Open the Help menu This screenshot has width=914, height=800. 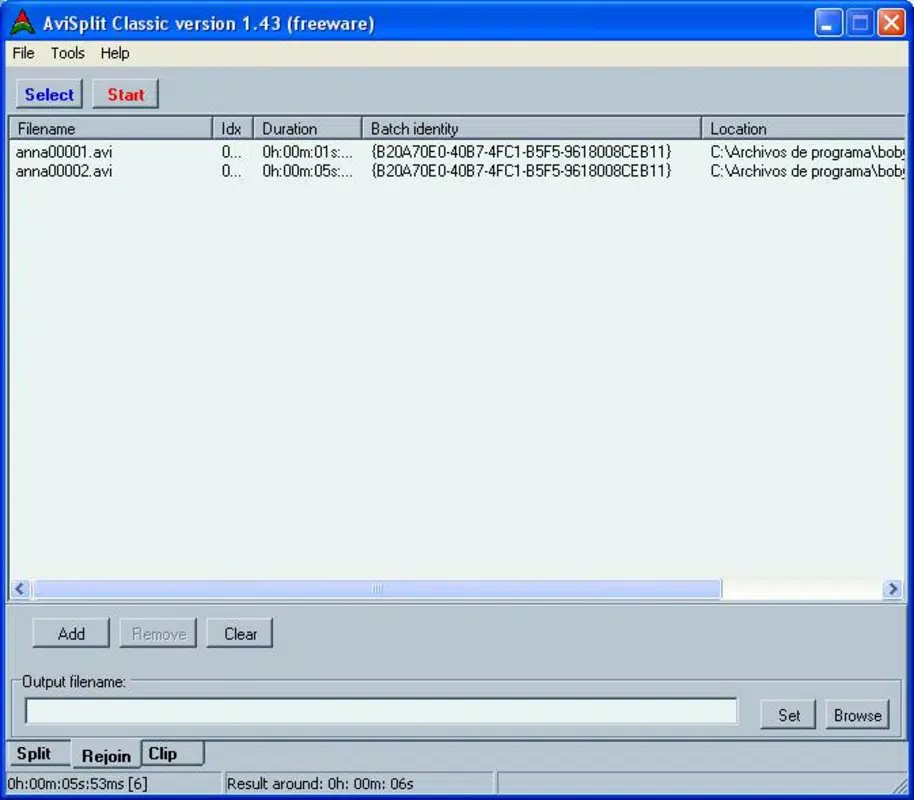[115, 53]
